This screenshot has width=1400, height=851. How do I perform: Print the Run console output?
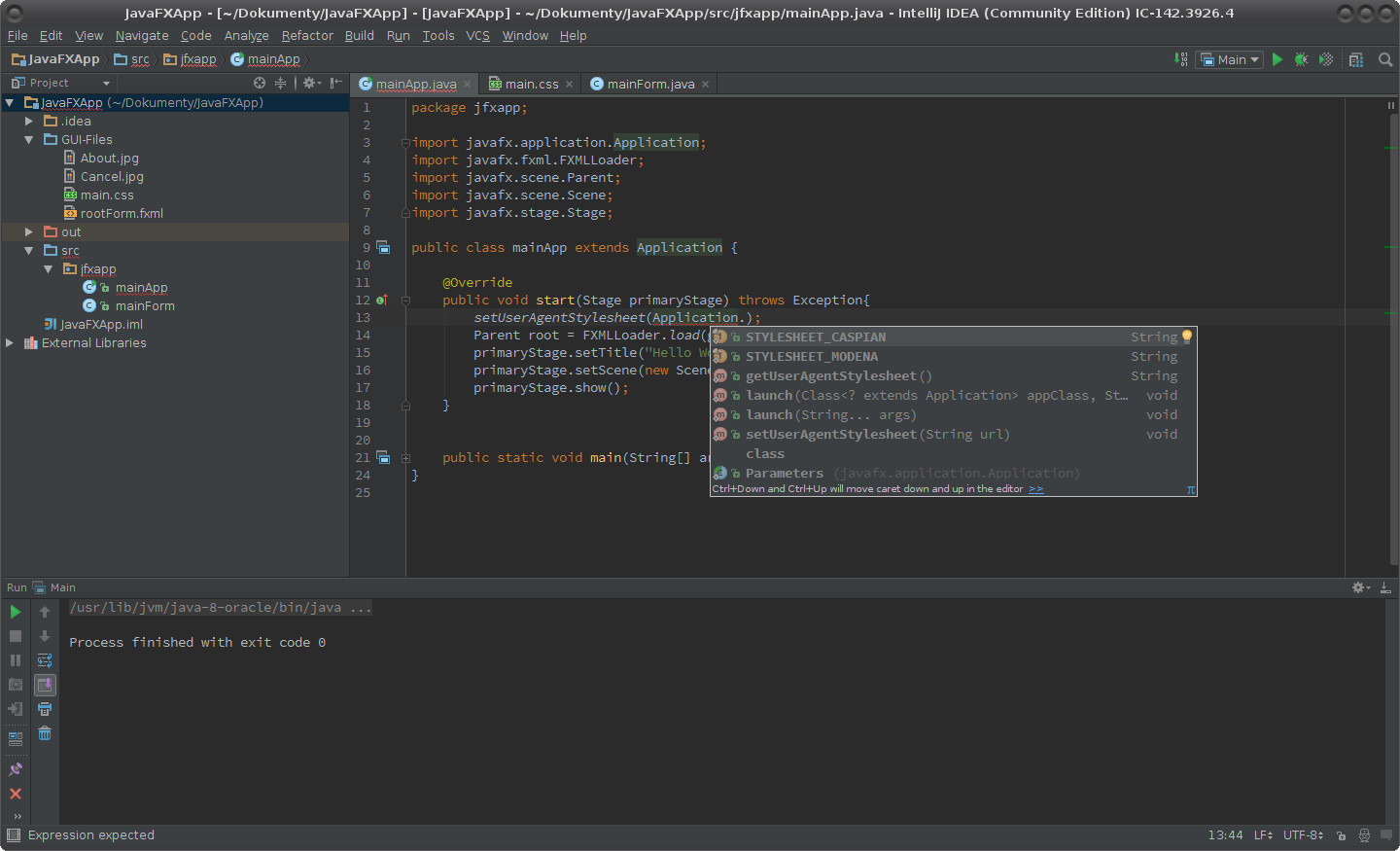click(x=45, y=709)
